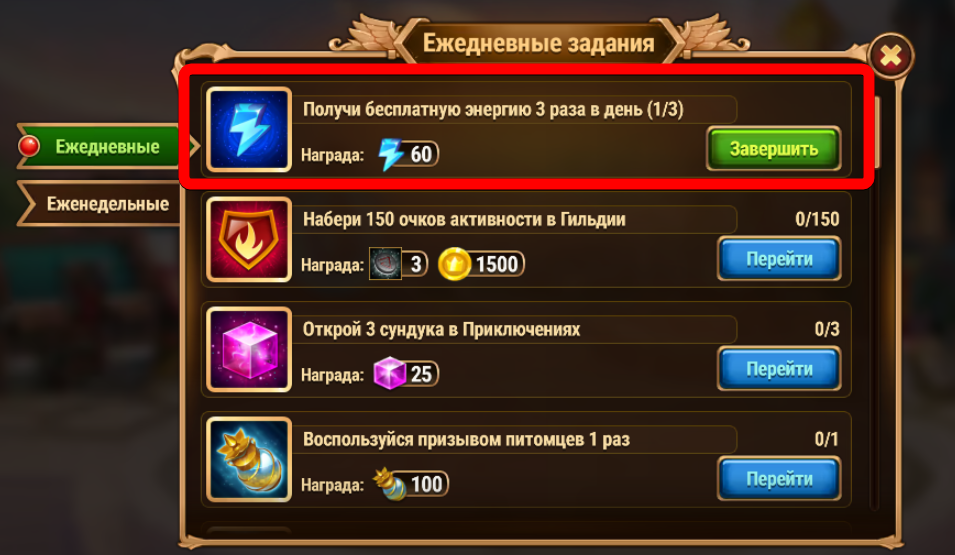Click the blue lightning energy quest icon
The width and height of the screenshot is (955, 555).
tap(248, 129)
